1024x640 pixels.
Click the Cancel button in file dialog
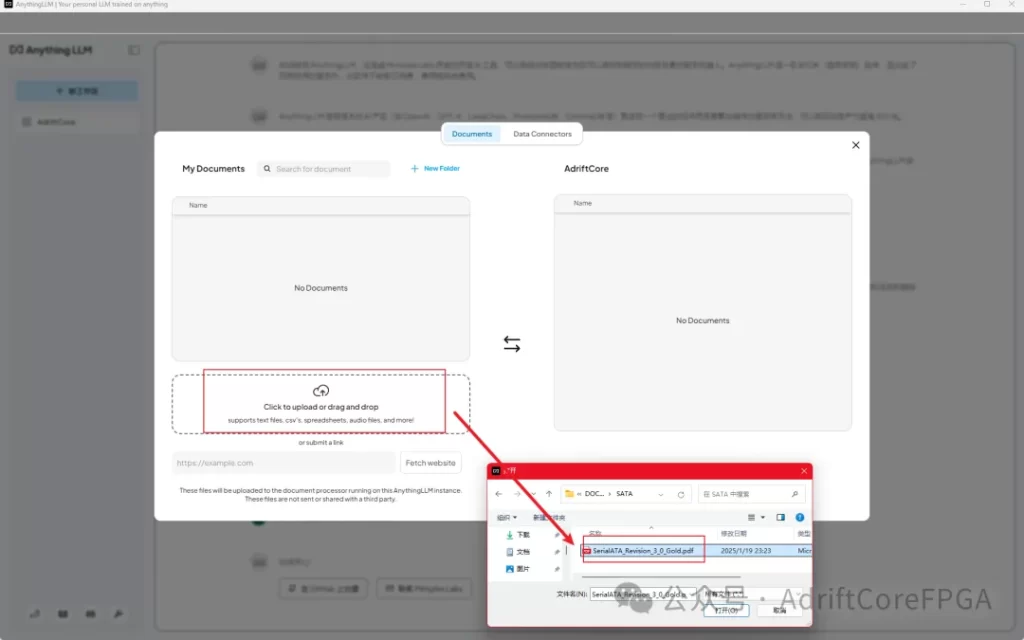point(780,611)
